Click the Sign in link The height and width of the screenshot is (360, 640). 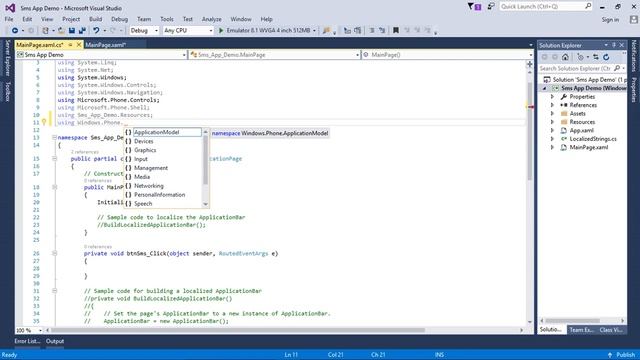610,20
